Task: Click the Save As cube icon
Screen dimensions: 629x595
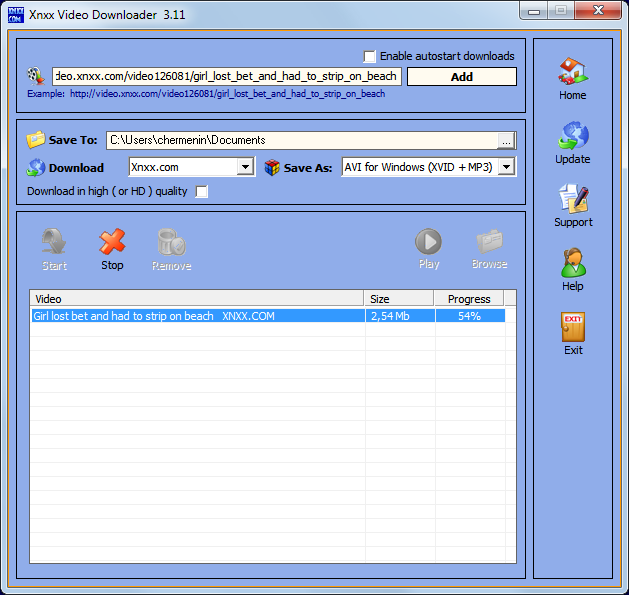Action: (272, 167)
